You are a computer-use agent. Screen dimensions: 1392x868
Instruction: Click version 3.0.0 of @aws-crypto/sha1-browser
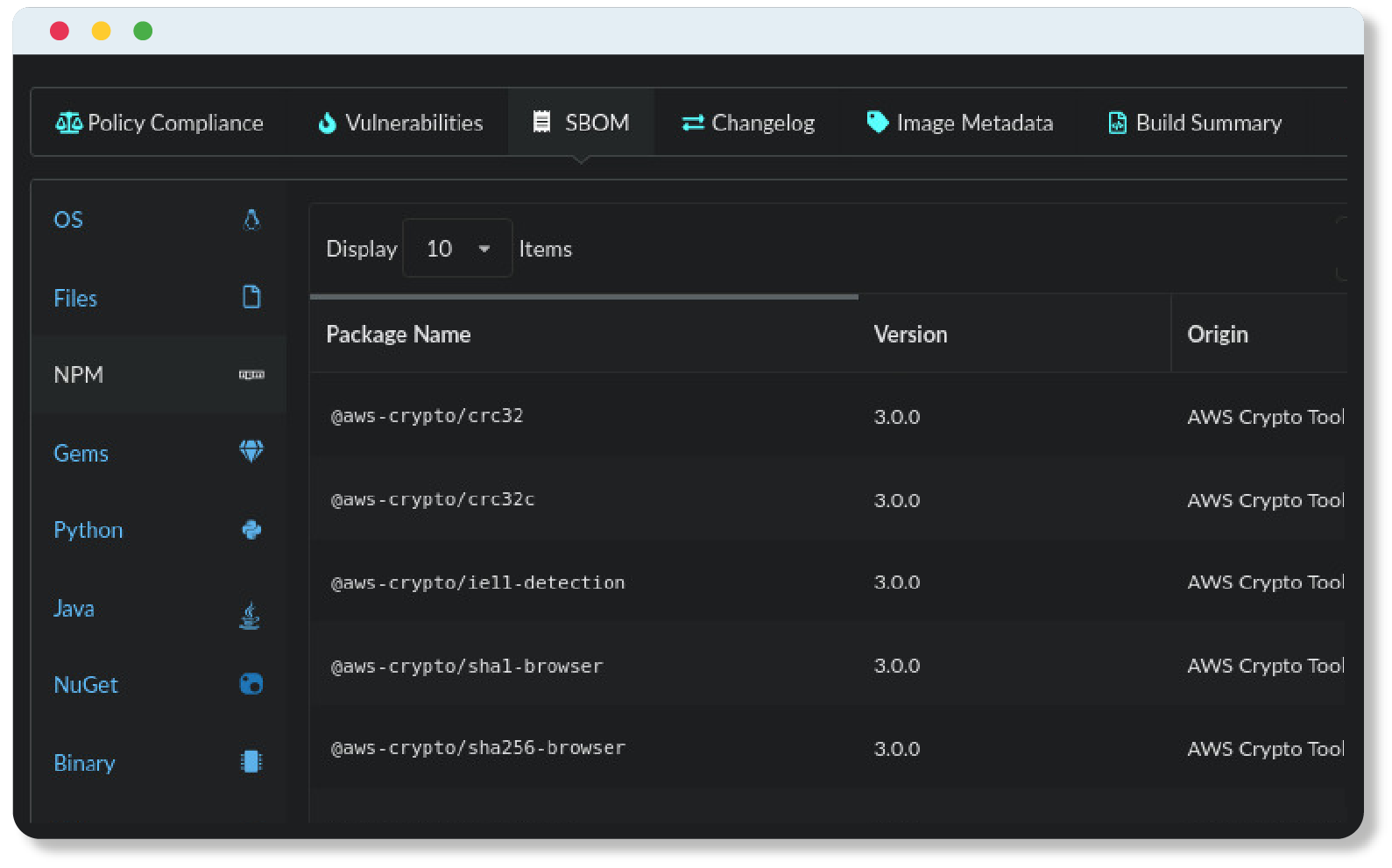tap(897, 666)
